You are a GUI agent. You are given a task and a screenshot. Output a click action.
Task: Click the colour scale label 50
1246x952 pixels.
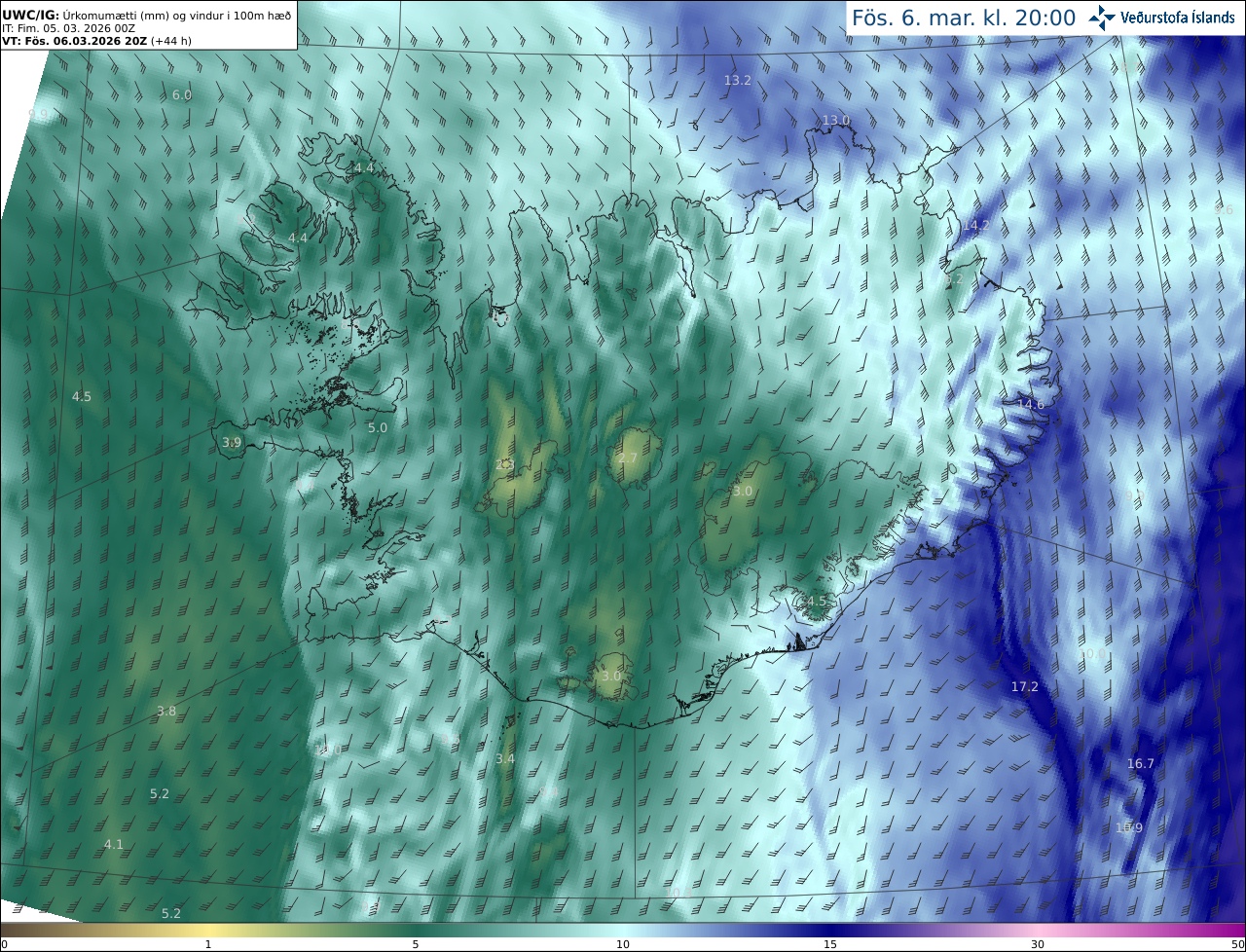tap(1237, 944)
